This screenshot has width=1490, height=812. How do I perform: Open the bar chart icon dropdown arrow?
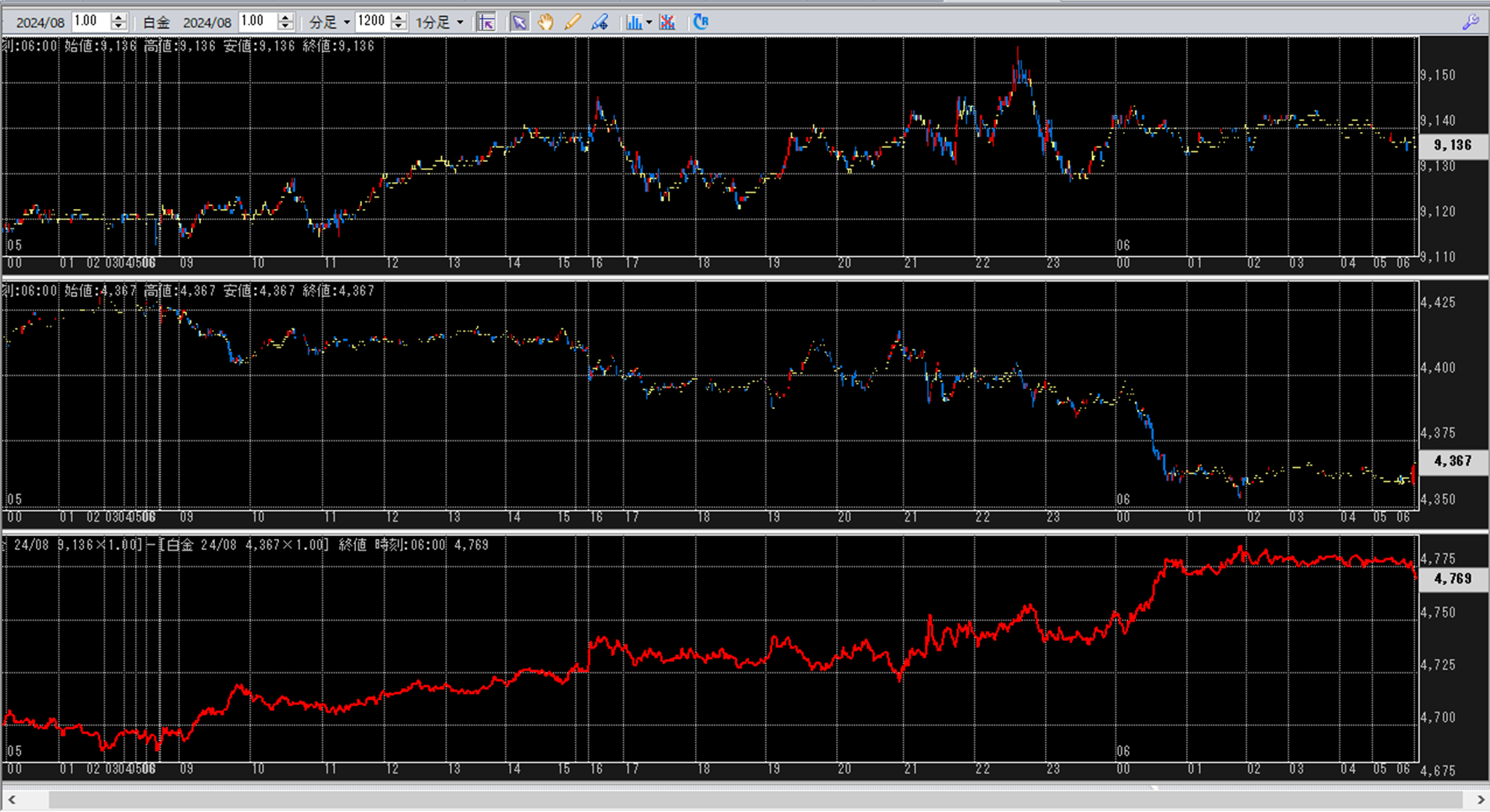649,22
